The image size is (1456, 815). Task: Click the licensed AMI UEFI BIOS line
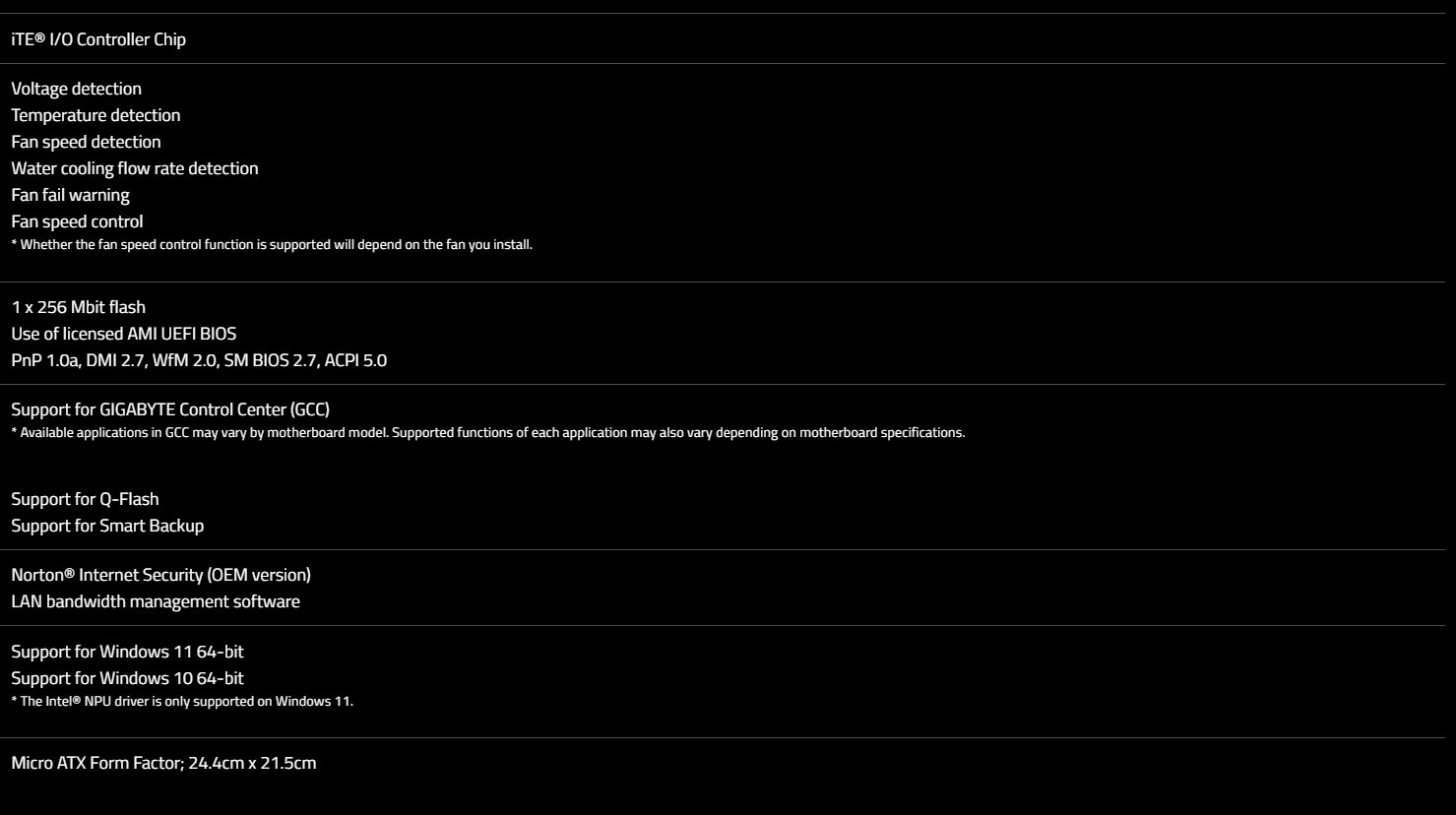pyautogui.click(x=124, y=334)
